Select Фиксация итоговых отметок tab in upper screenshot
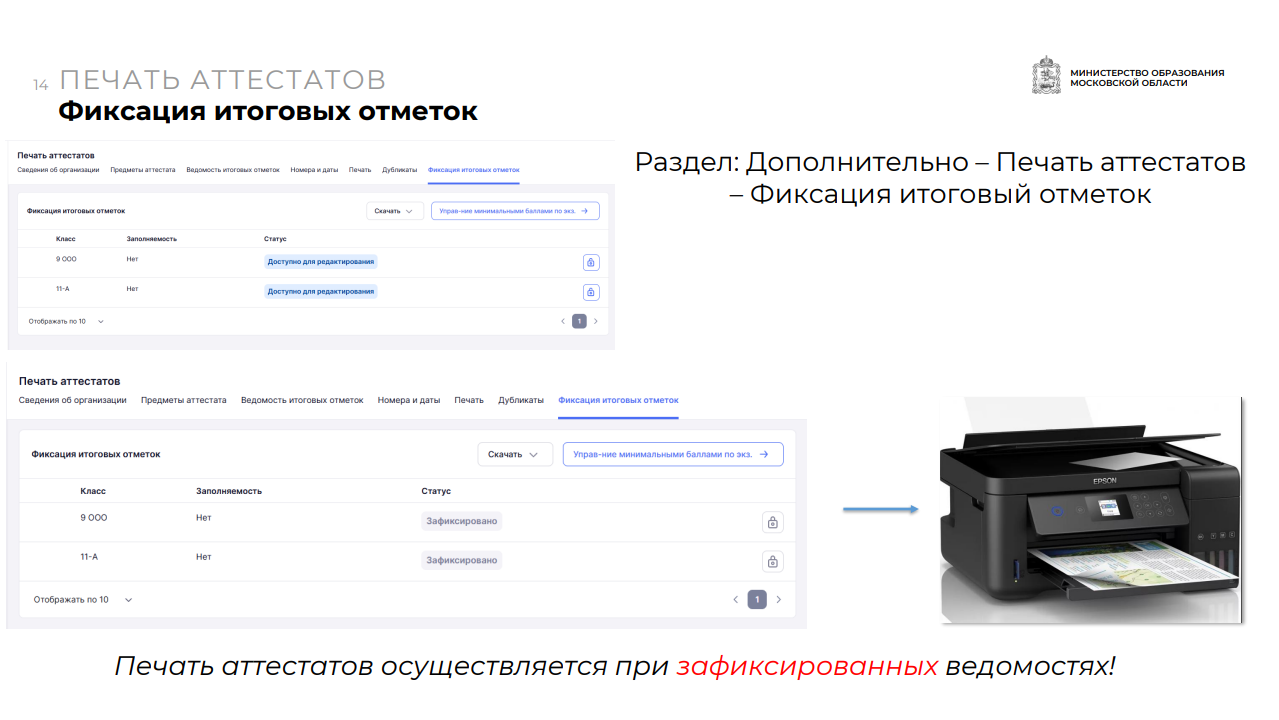 click(x=474, y=170)
